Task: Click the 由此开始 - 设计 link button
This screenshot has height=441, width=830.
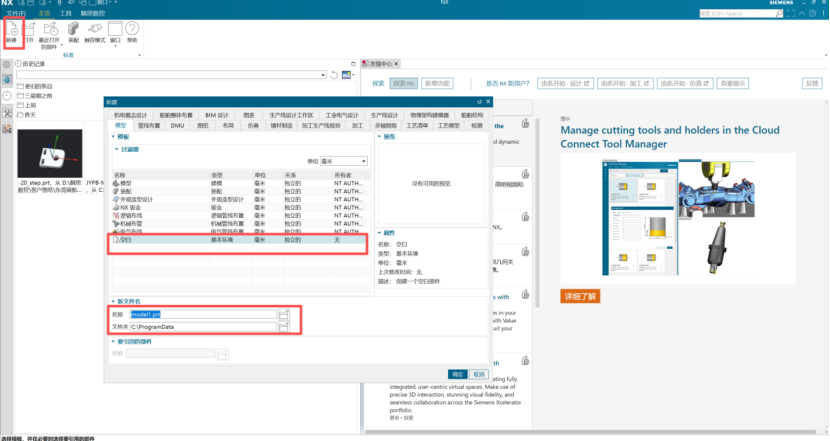Action: [566, 83]
